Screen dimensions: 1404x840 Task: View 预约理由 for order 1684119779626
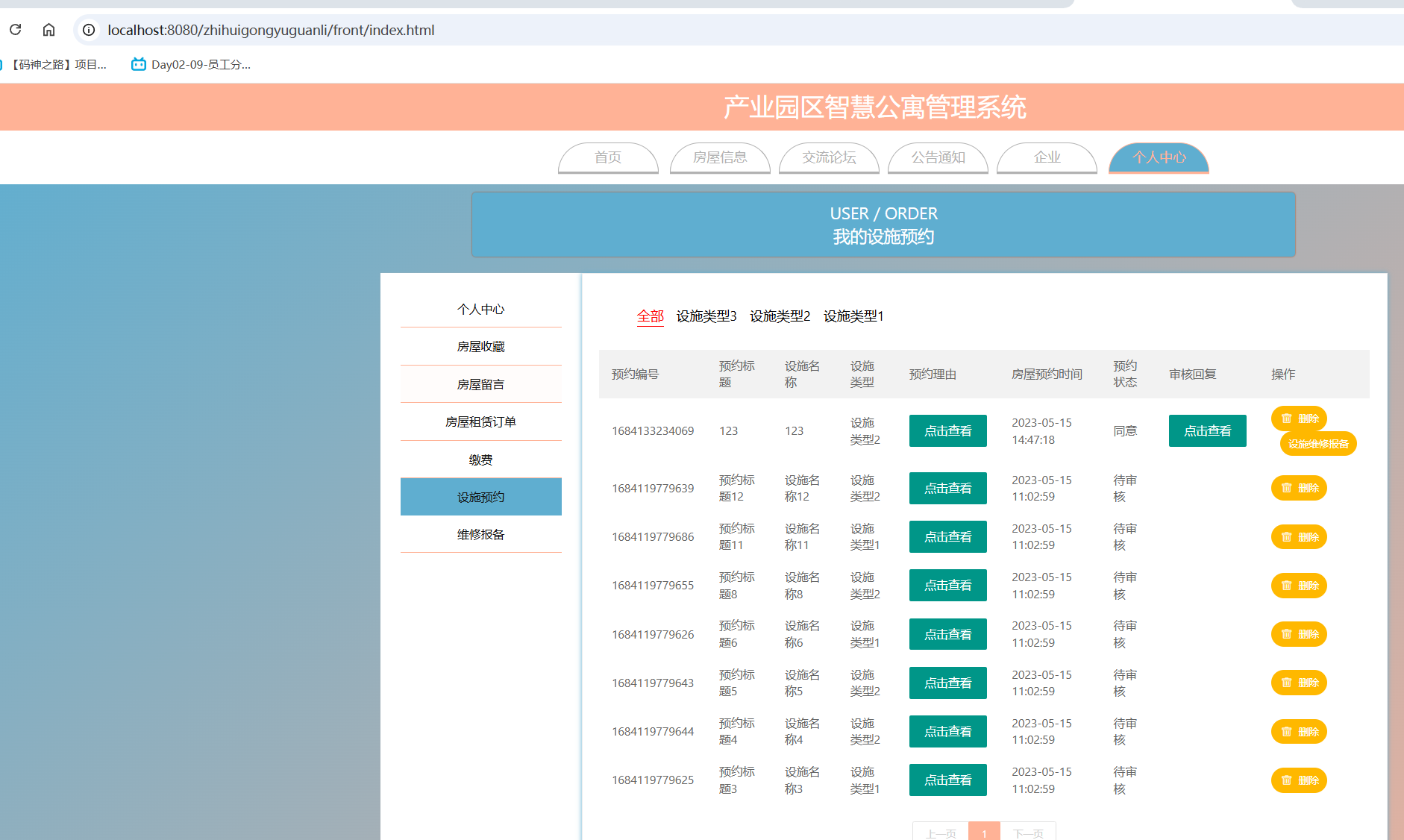[948, 635]
